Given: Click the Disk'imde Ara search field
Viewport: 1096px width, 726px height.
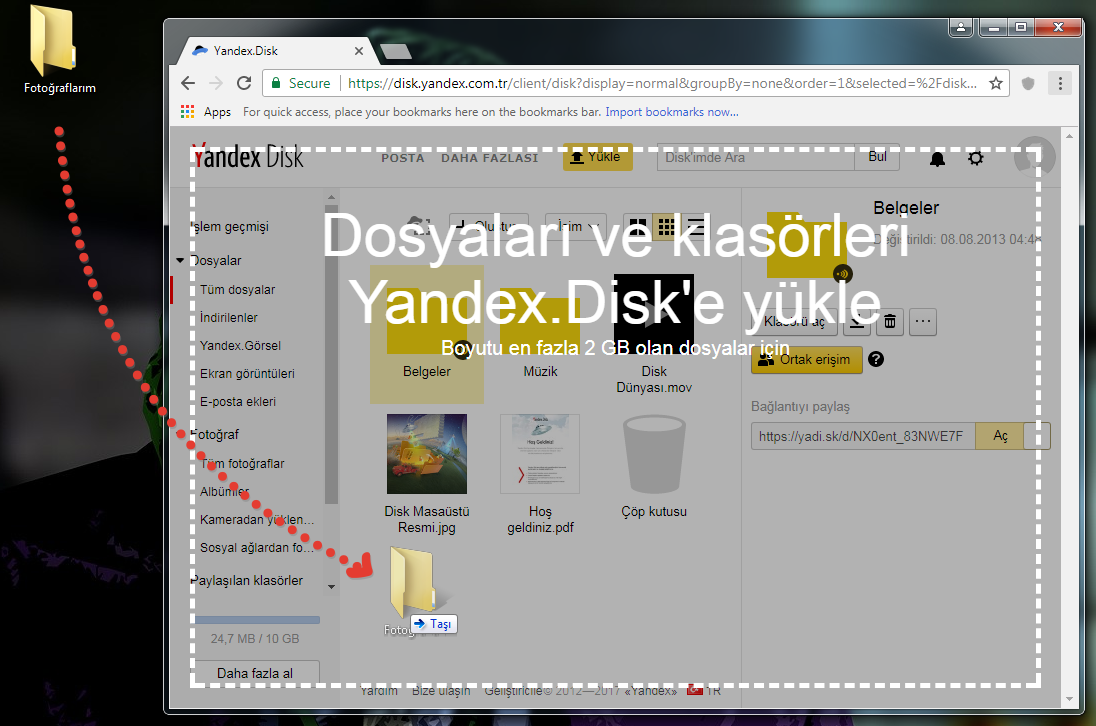Looking at the screenshot, I should [755, 158].
